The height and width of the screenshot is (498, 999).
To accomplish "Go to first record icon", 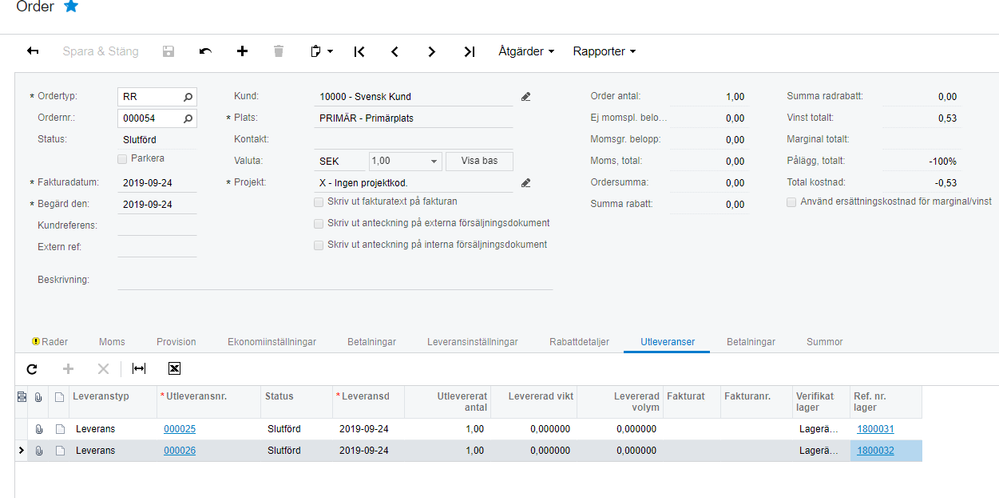I will tap(359, 51).
